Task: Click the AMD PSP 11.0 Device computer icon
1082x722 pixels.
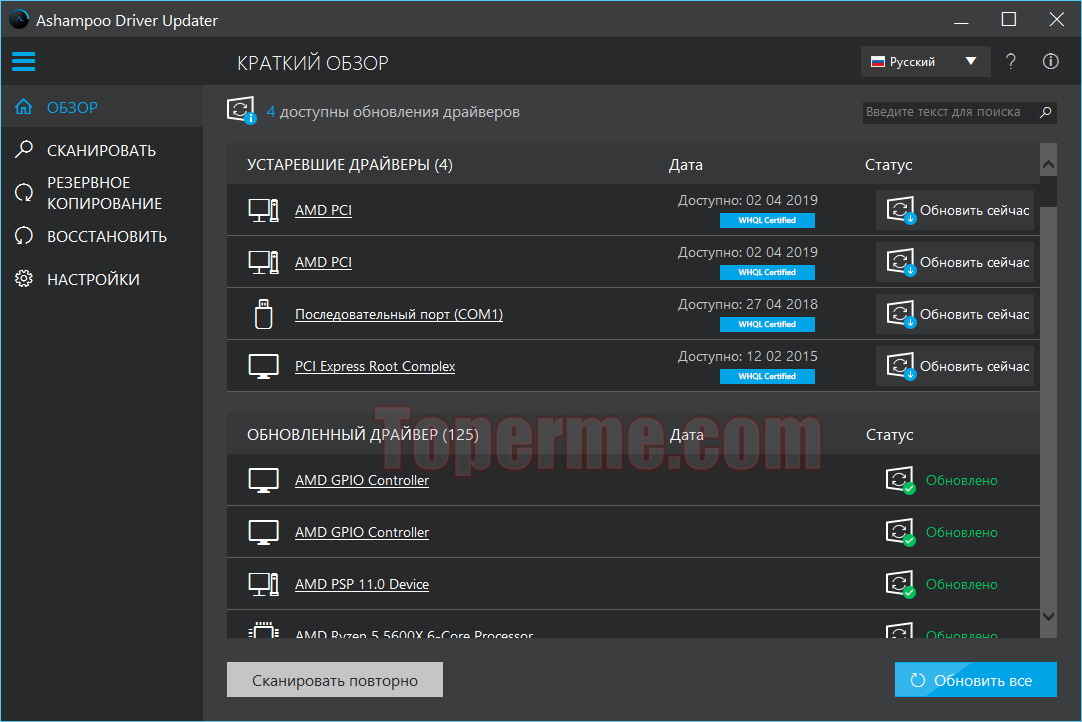Action: [264, 584]
